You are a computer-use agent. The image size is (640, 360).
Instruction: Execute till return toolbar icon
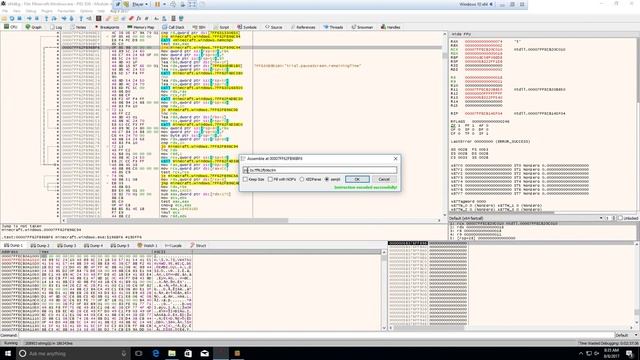pyautogui.click(x=81, y=18)
